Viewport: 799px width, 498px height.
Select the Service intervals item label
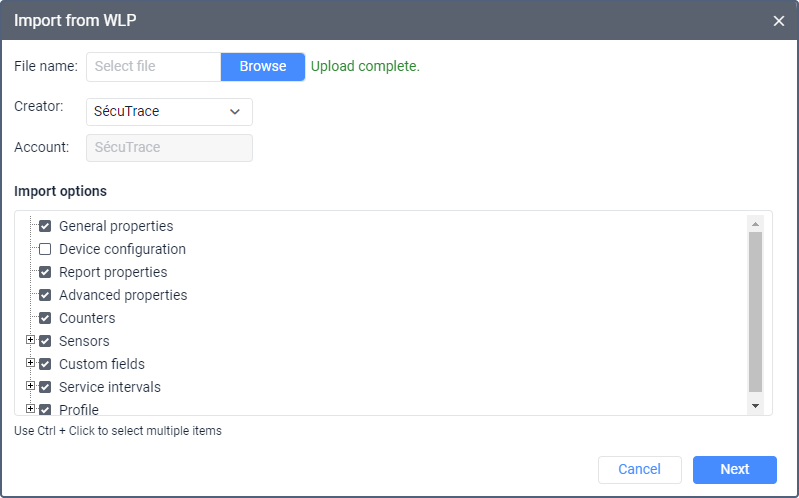point(109,387)
